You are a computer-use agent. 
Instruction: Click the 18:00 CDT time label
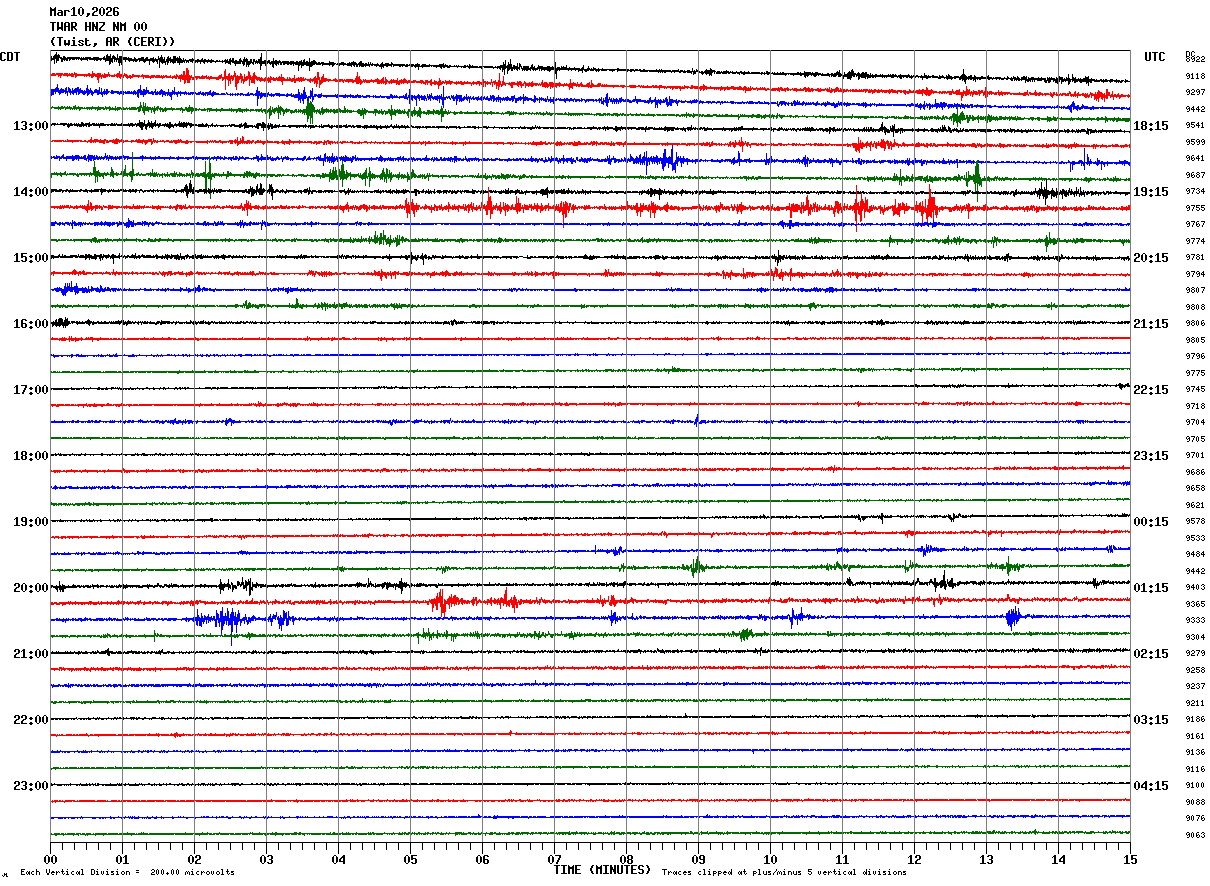[30, 456]
